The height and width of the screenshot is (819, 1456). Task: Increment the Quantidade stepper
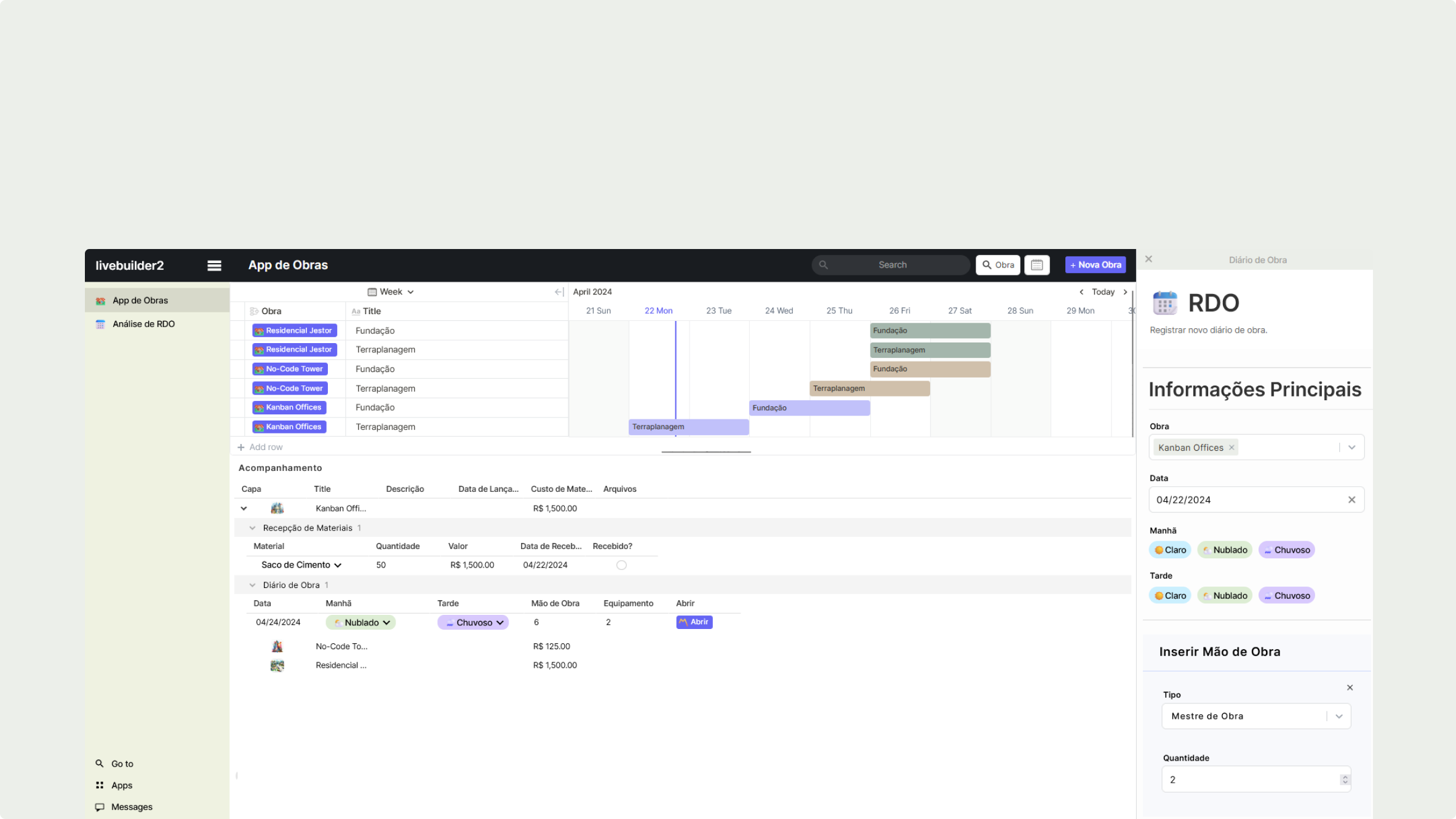[x=1345, y=777]
